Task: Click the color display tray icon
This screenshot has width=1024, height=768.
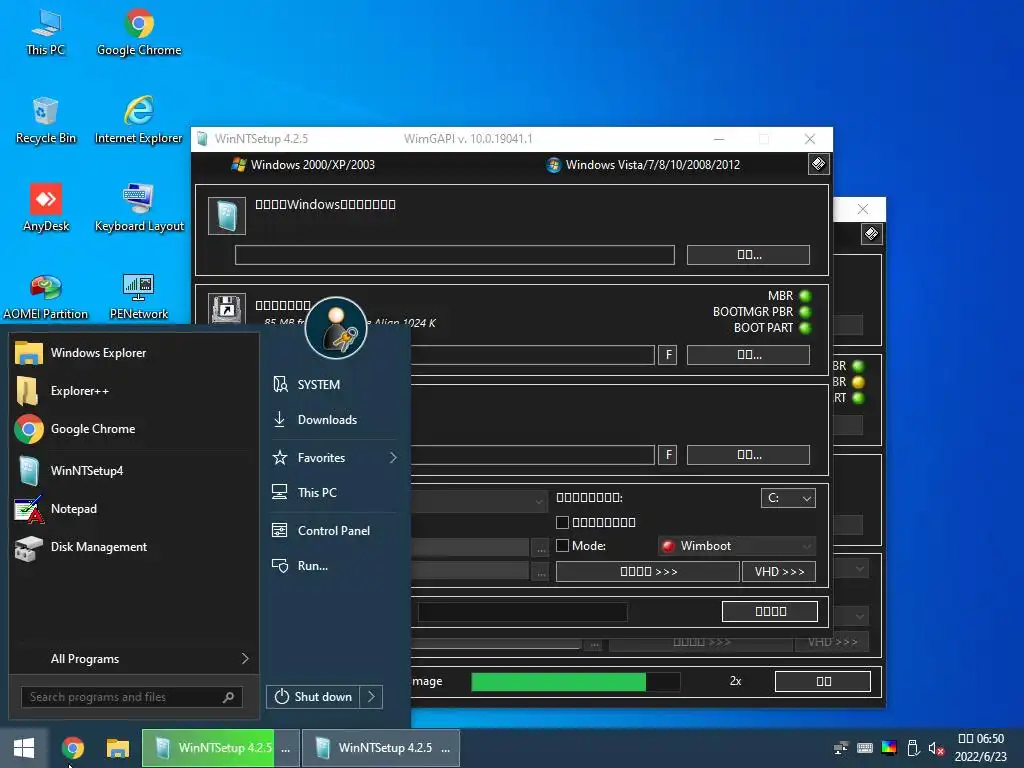Action: click(x=889, y=748)
